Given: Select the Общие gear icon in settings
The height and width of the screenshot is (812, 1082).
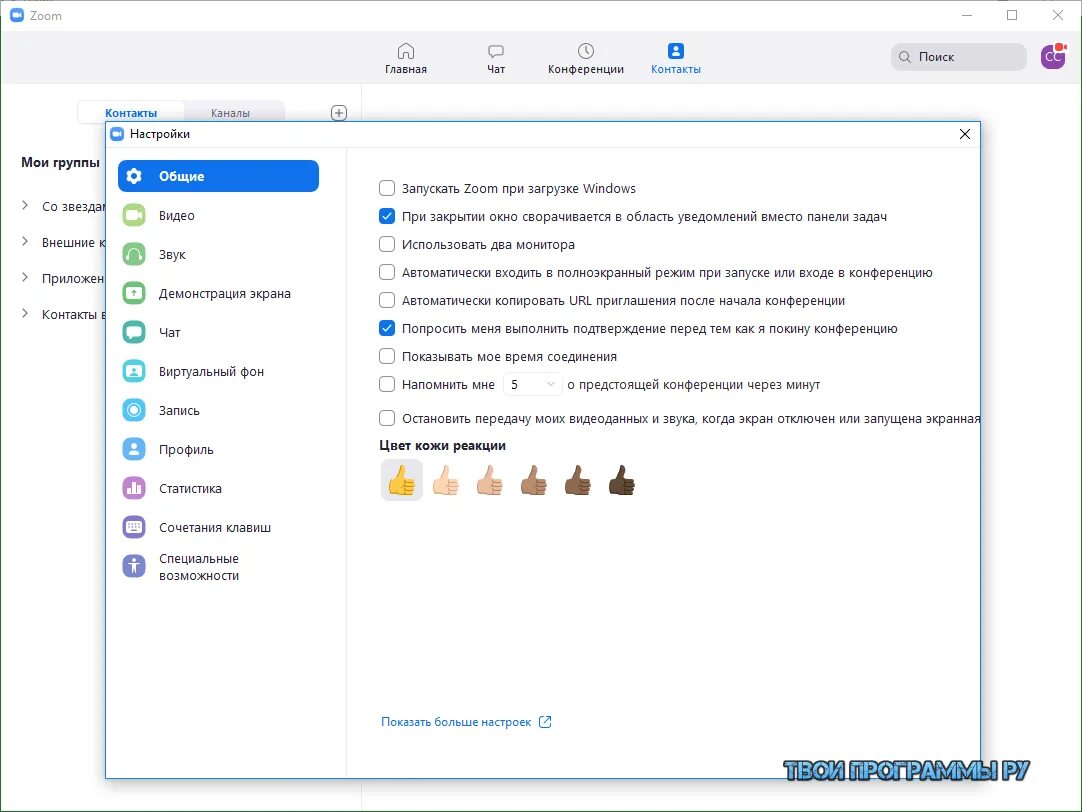Looking at the screenshot, I should click(x=134, y=176).
